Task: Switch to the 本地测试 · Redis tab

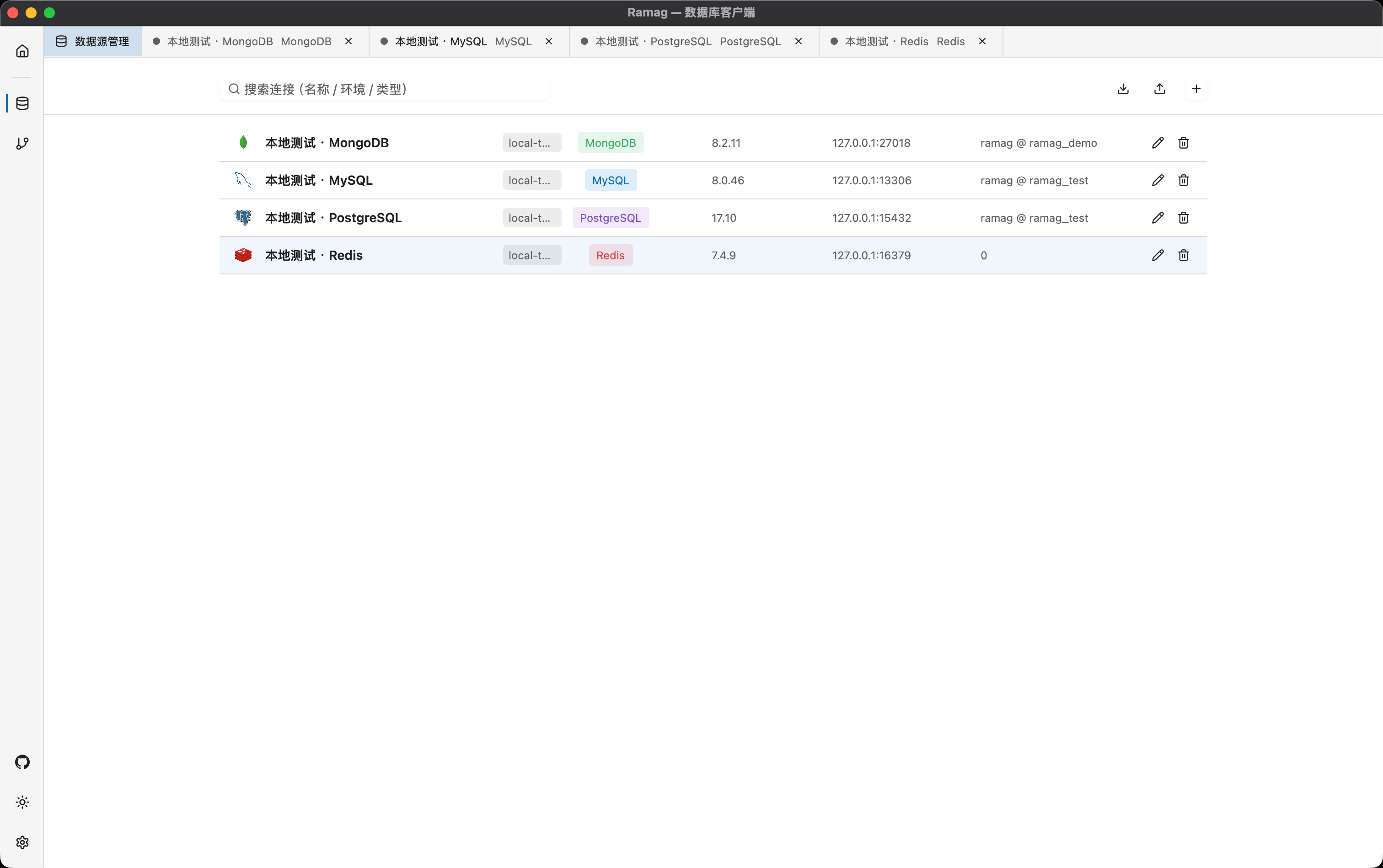Action: [x=911, y=41]
